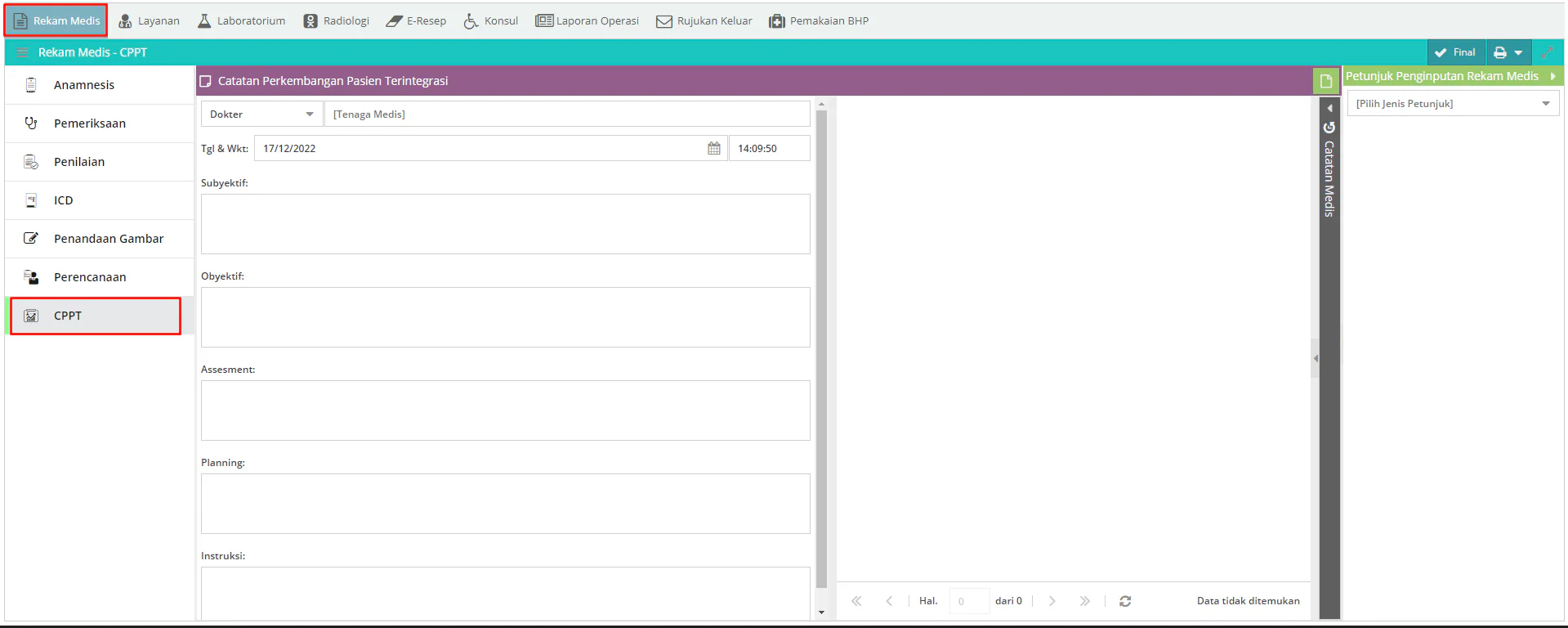The height and width of the screenshot is (628, 1568).
Task: Open the Laboratorium tab
Action: [241, 20]
